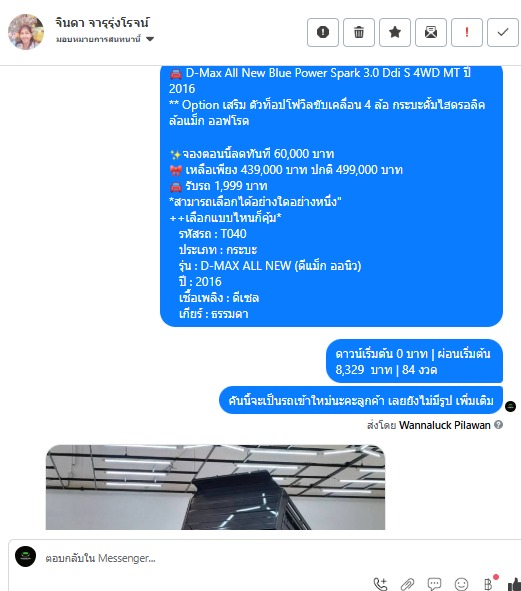Screen dimensions: 521x591
Task: Click the page avatar beside reply box
Action: (26, 556)
